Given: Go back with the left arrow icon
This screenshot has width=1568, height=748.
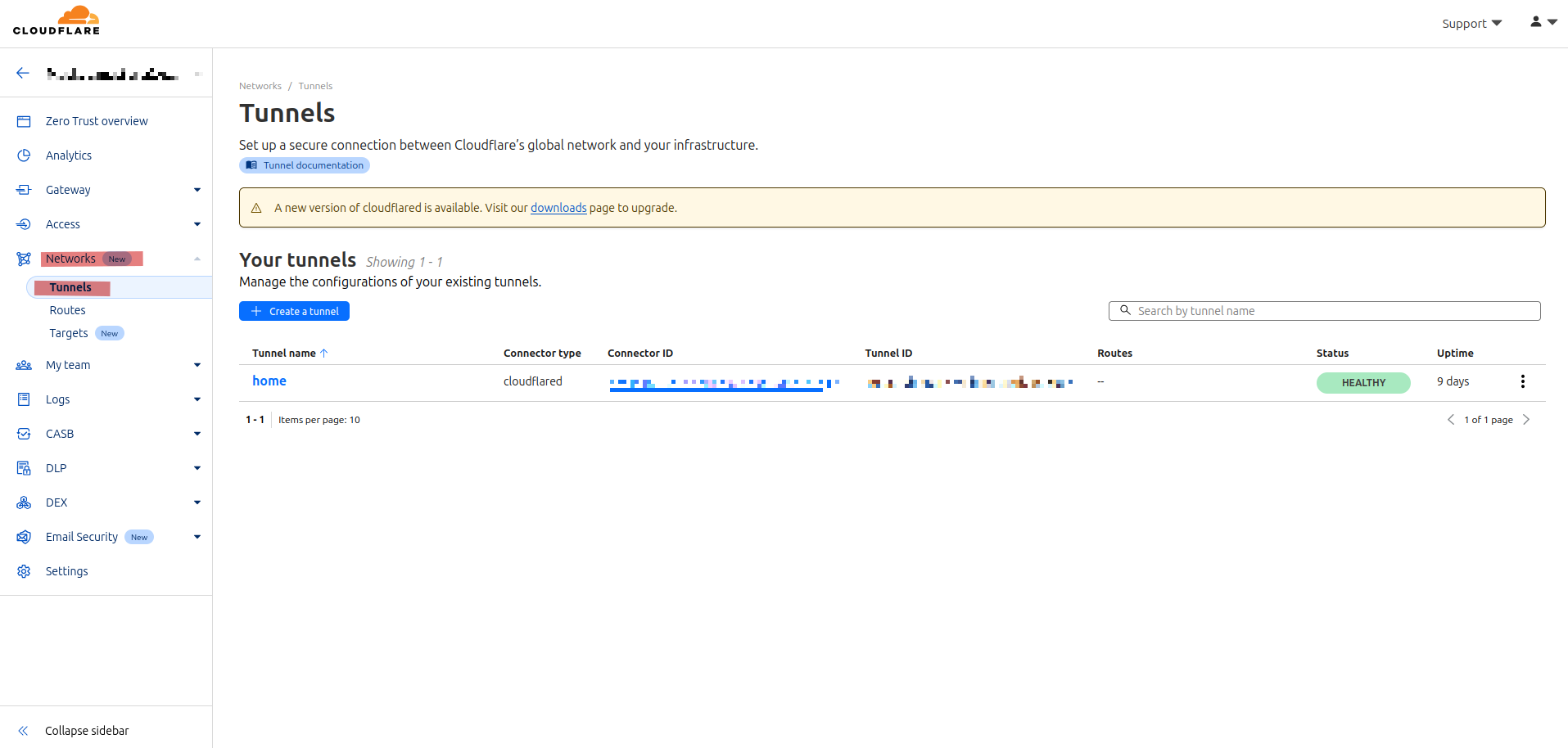Looking at the screenshot, I should click(23, 73).
